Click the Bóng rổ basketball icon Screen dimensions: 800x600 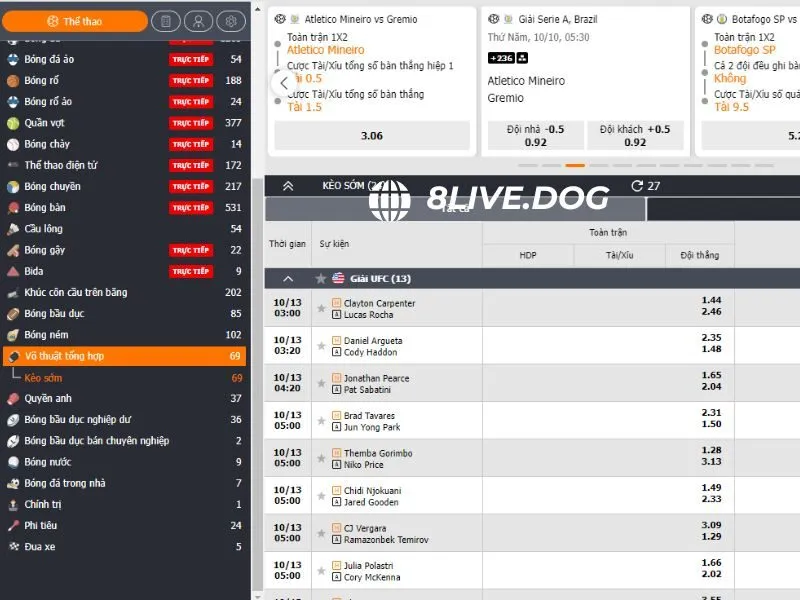coord(13,80)
